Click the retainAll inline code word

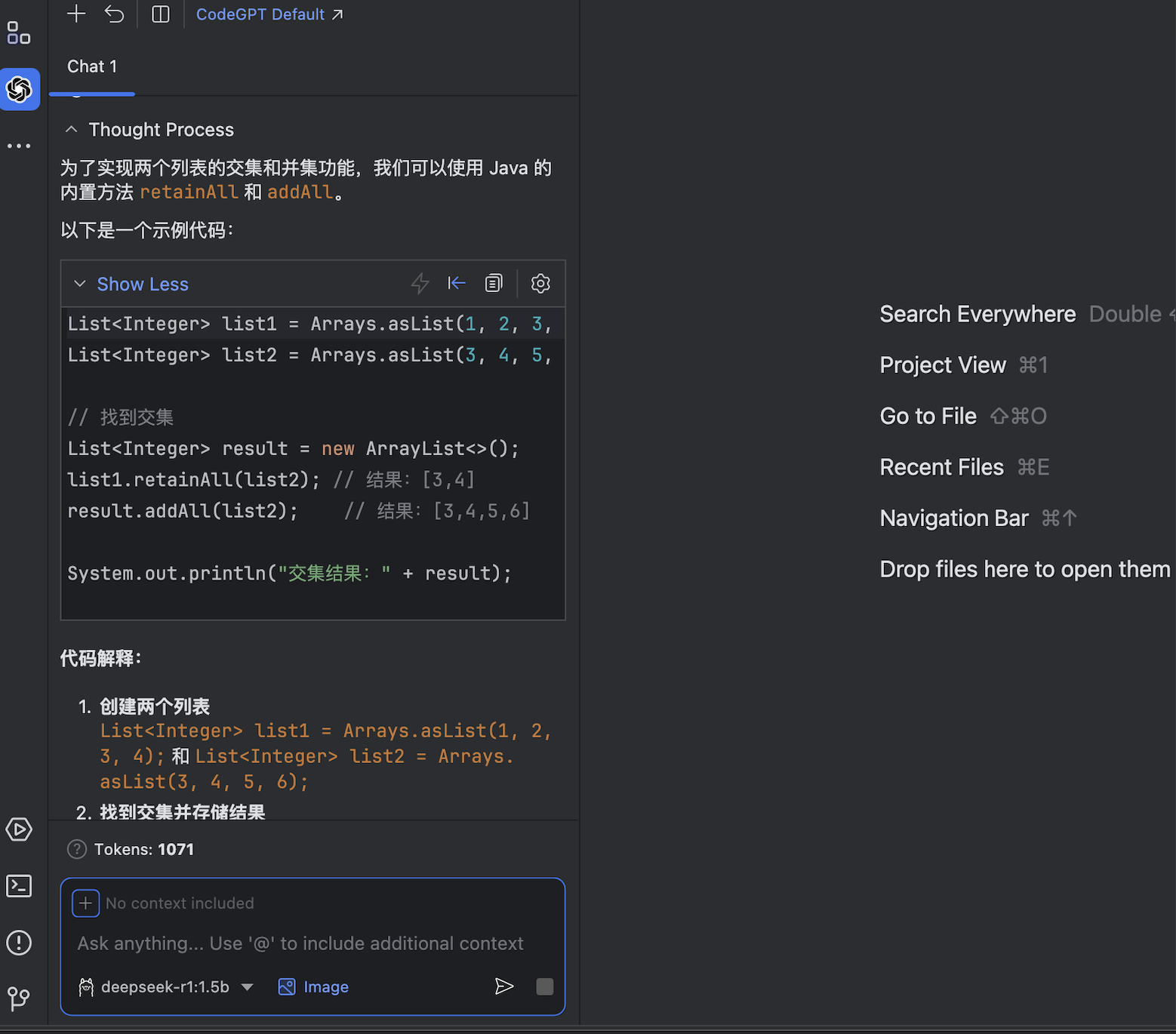189,192
